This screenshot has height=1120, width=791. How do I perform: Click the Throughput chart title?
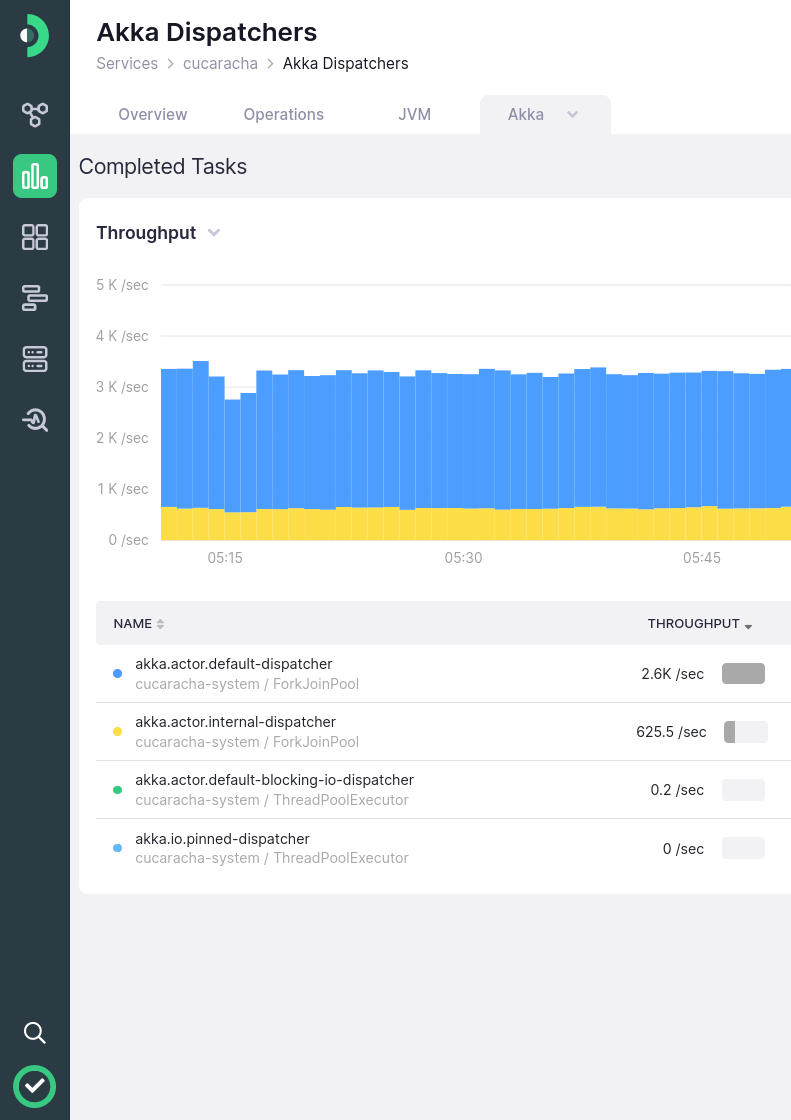click(x=146, y=233)
